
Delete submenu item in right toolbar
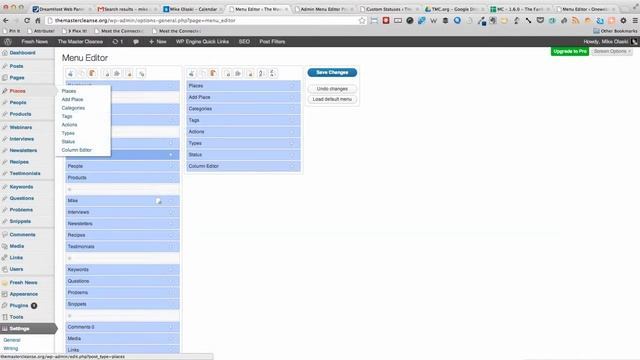tap(250, 73)
